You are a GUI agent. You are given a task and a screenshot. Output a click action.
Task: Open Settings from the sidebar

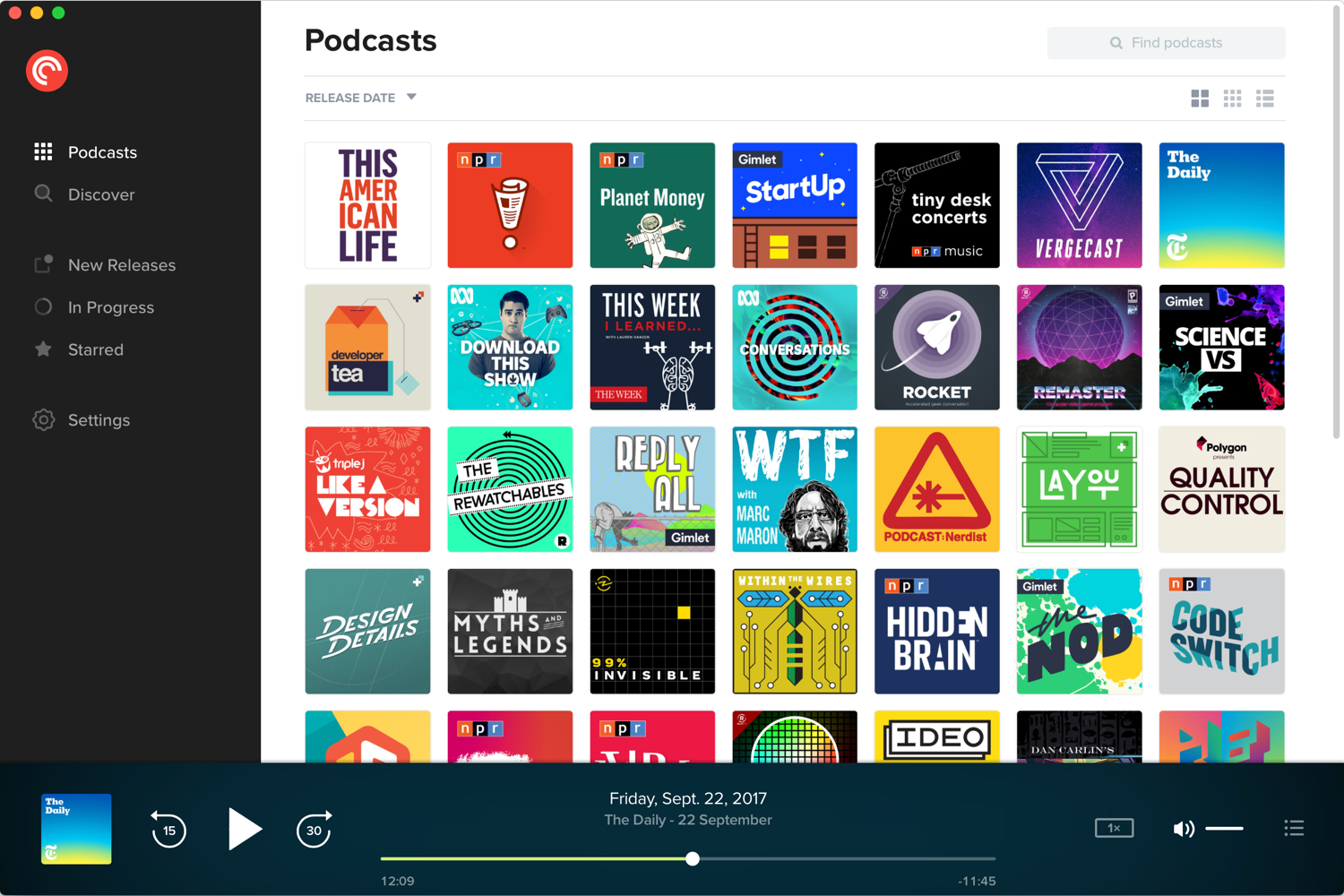99,420
